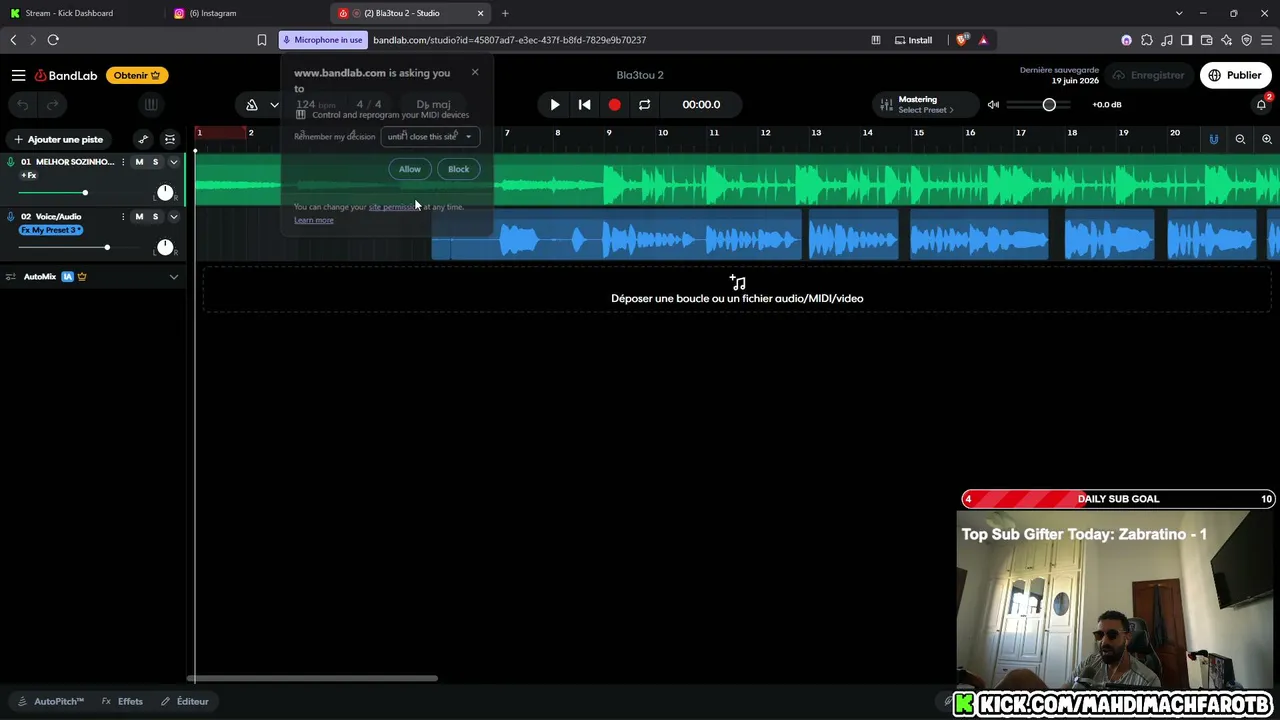Open the mixer view icon next to Ajouter une piste
This screenshot has width=1280, height=720.
(x=170, y=139)
